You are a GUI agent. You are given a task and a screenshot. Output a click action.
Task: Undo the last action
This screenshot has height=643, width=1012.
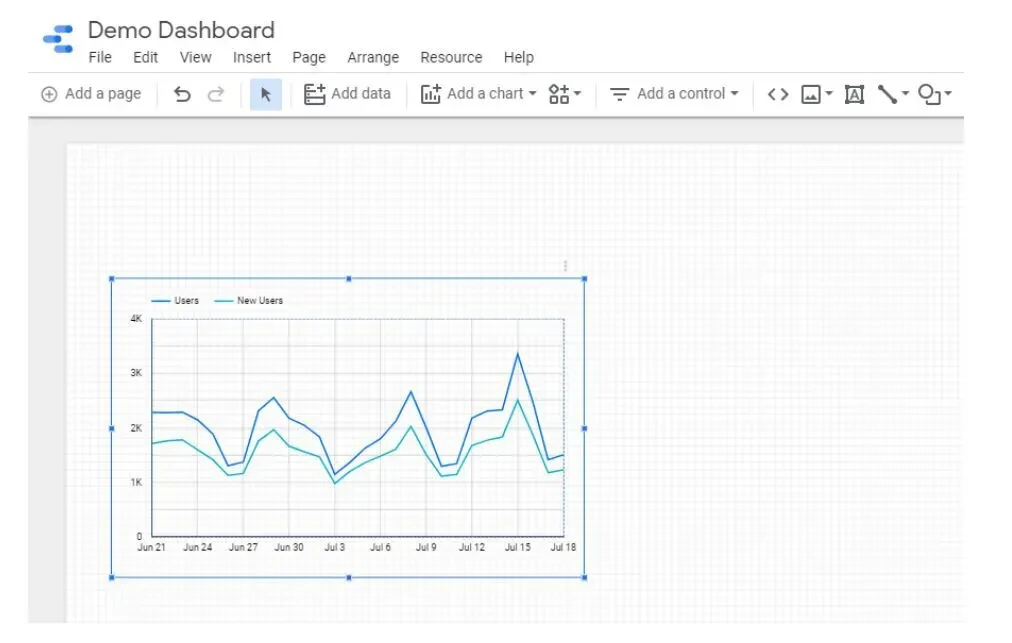(182, 93)
